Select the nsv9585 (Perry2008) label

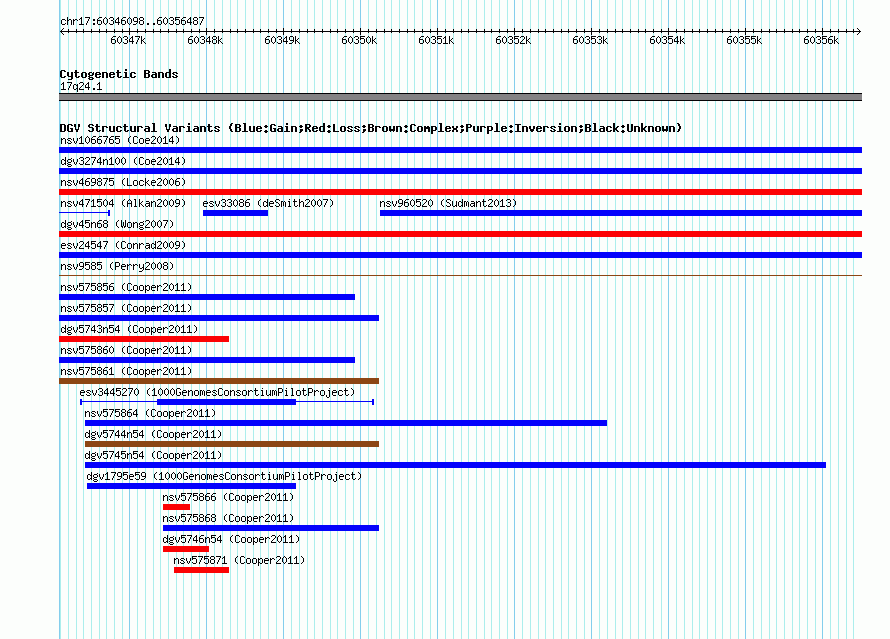tap(117, 266)
